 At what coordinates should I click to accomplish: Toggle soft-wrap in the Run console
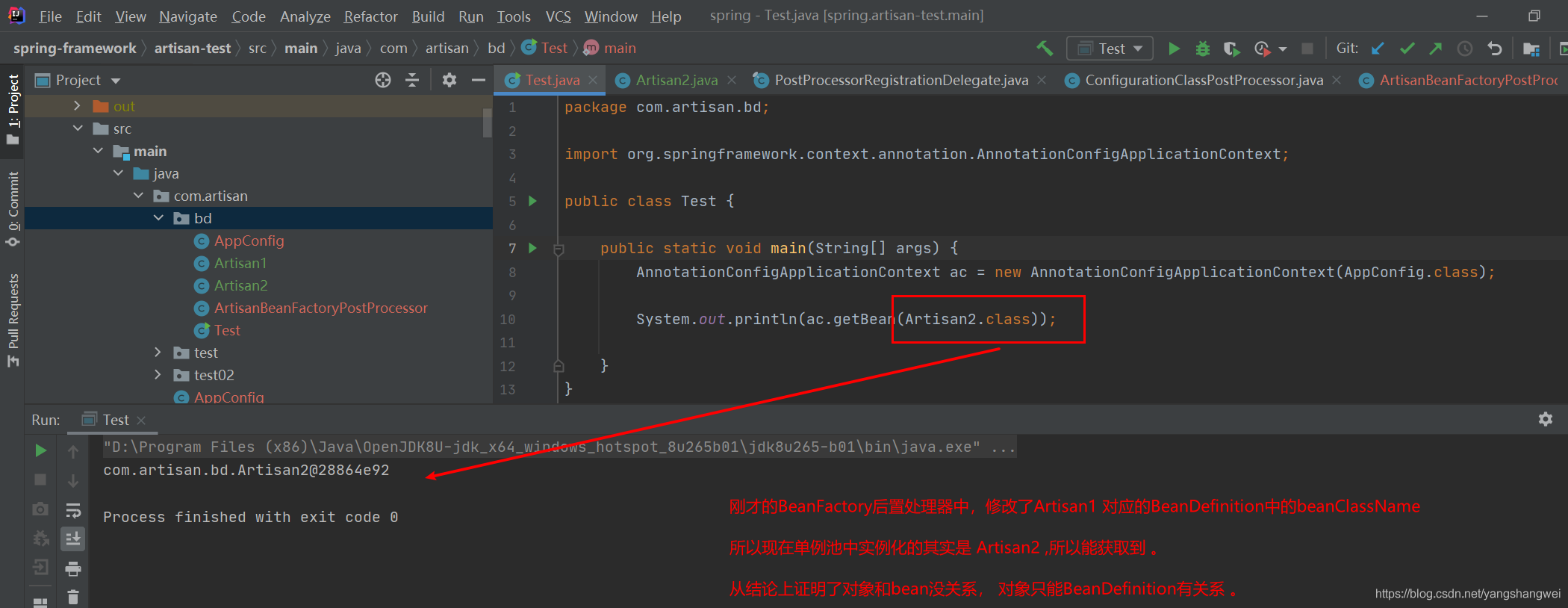[x=72, y=510]
